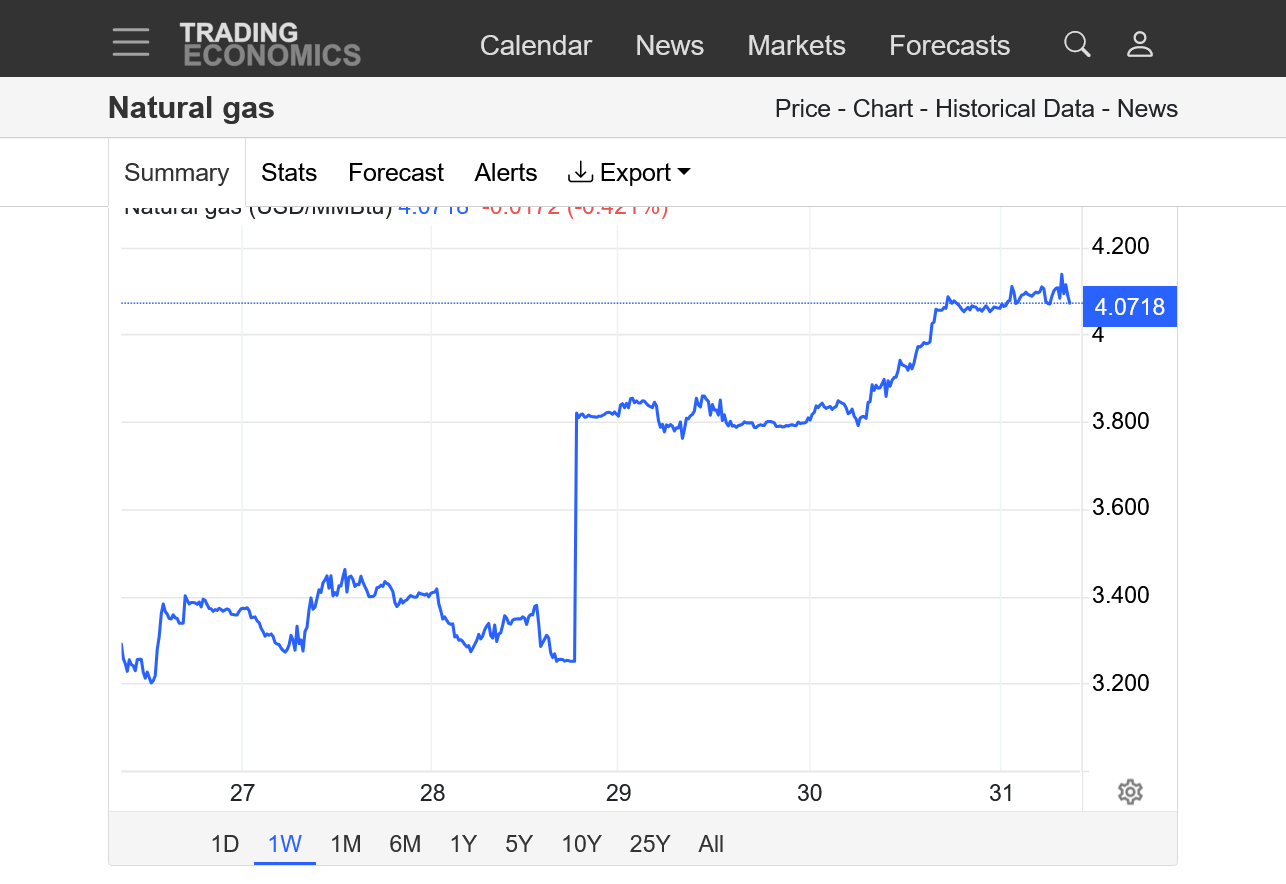Image resolution: width=1286 pixels, height=884 pixels.
Task: Go to Calendar in top navigation
Action: click(x=535, y=46)
